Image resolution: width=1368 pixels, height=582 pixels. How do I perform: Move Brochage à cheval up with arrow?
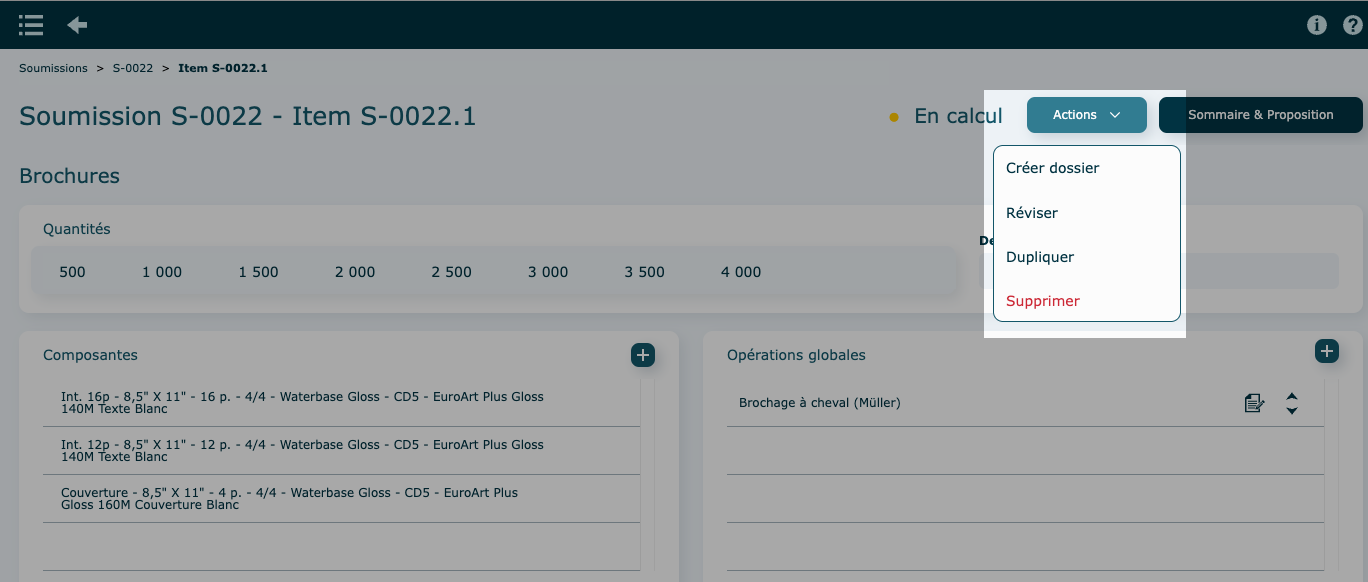(1292, 397)
